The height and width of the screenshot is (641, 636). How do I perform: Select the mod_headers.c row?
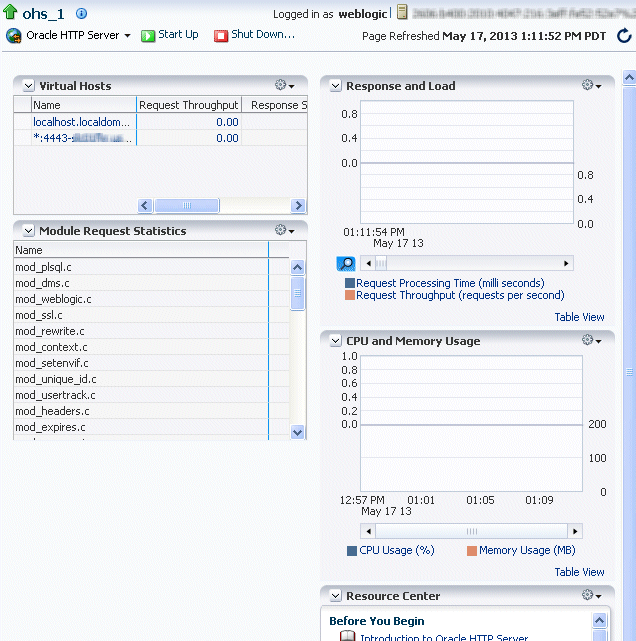[151, 411]
